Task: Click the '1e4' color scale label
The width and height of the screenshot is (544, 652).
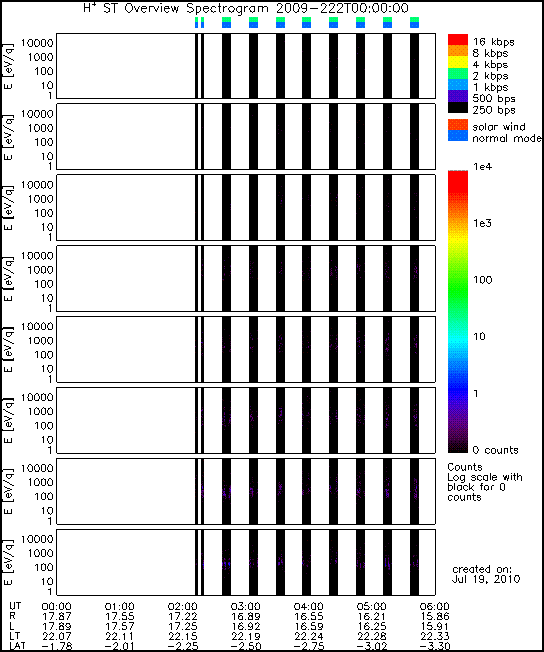Action: tap(482, 167)
